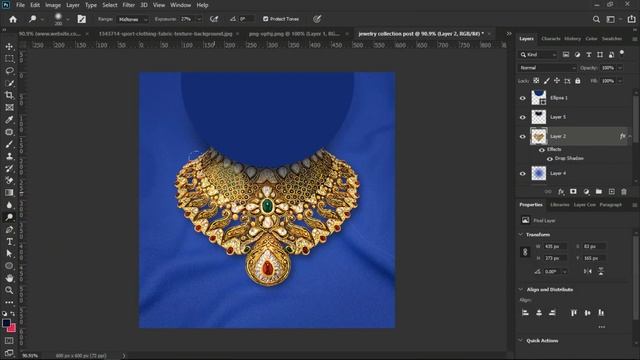Select the Gradient tool

click(9, 193)
